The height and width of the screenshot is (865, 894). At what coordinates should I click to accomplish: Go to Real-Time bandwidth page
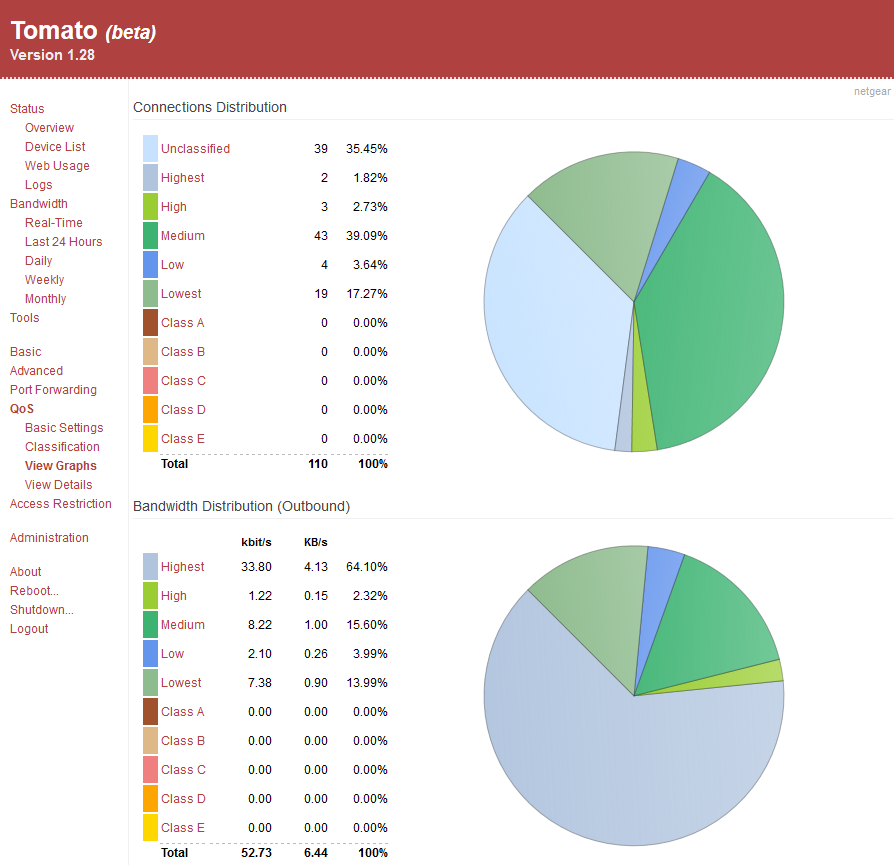[54, 223]
